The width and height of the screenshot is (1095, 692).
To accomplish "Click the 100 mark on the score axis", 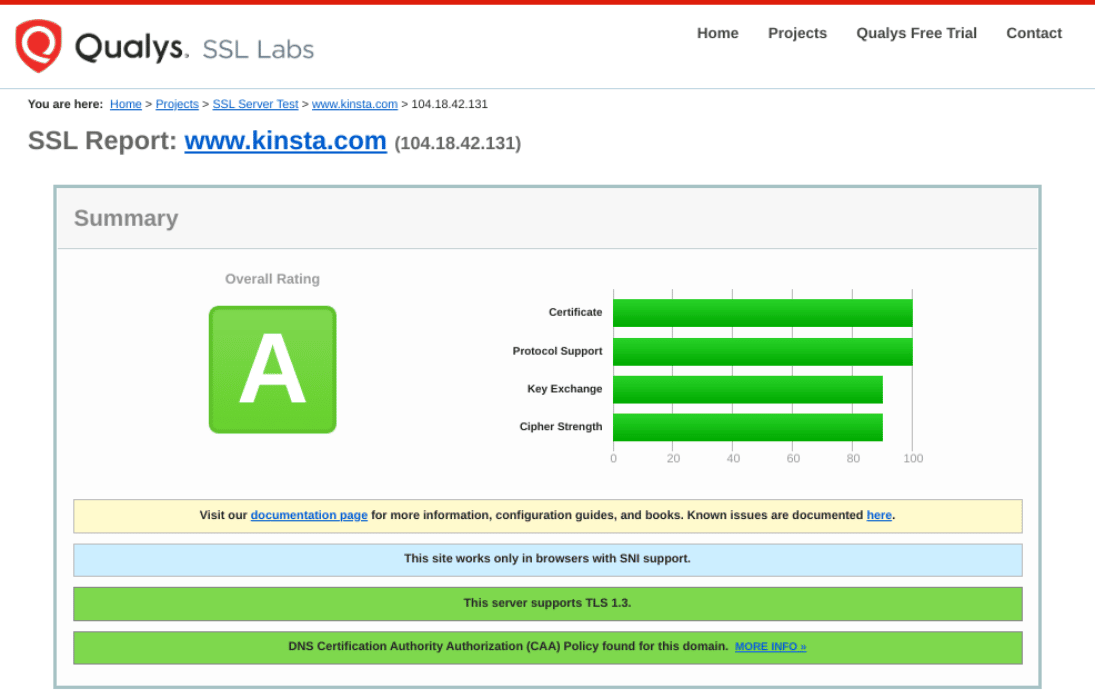I will [913, 458].
